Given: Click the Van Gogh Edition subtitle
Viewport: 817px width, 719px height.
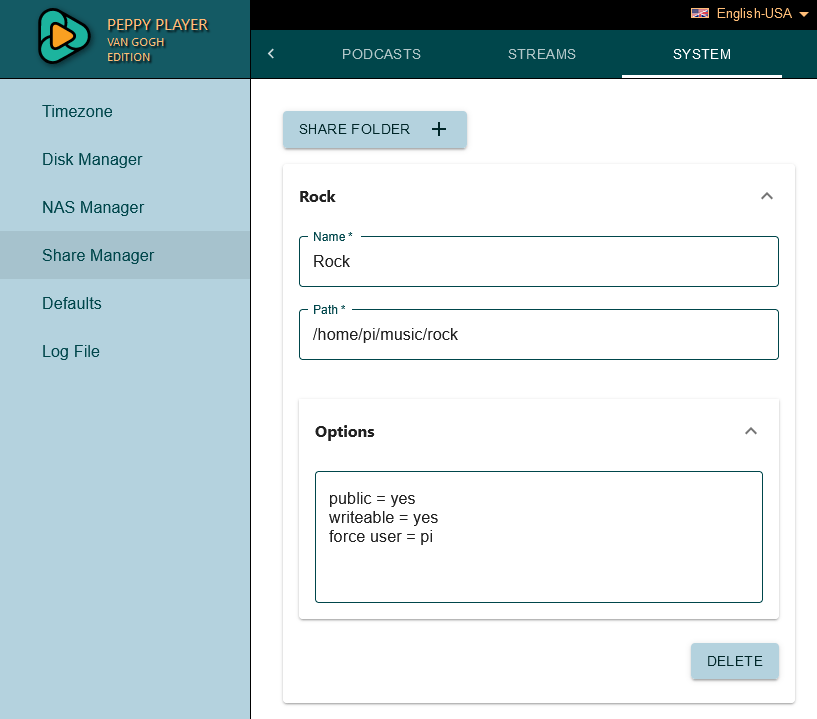Looking at the screenshot, I should tap(136, 49).
